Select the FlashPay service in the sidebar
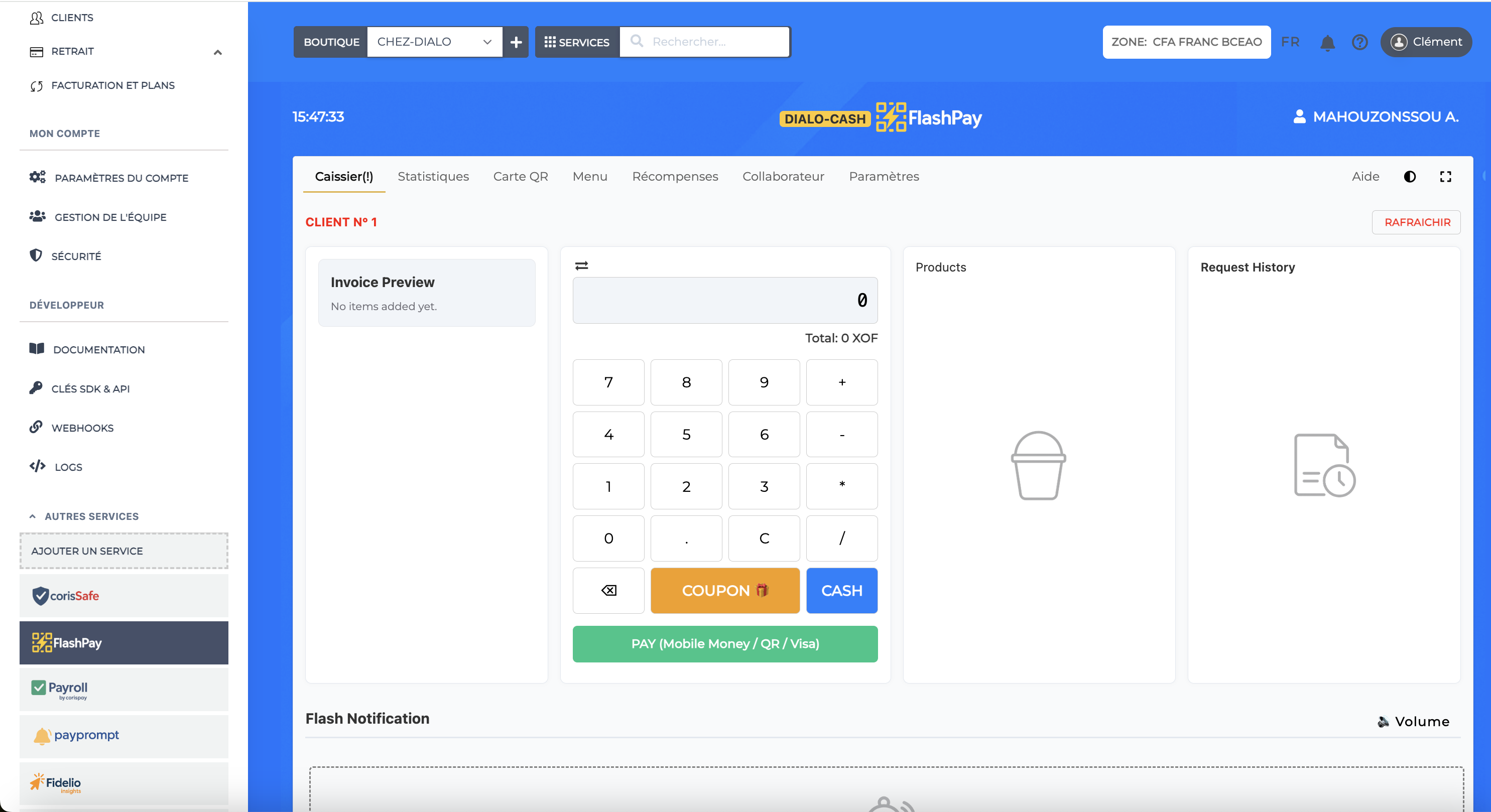Image resolution: width=1491 pixels, height=812 pixels. point(124,642)
